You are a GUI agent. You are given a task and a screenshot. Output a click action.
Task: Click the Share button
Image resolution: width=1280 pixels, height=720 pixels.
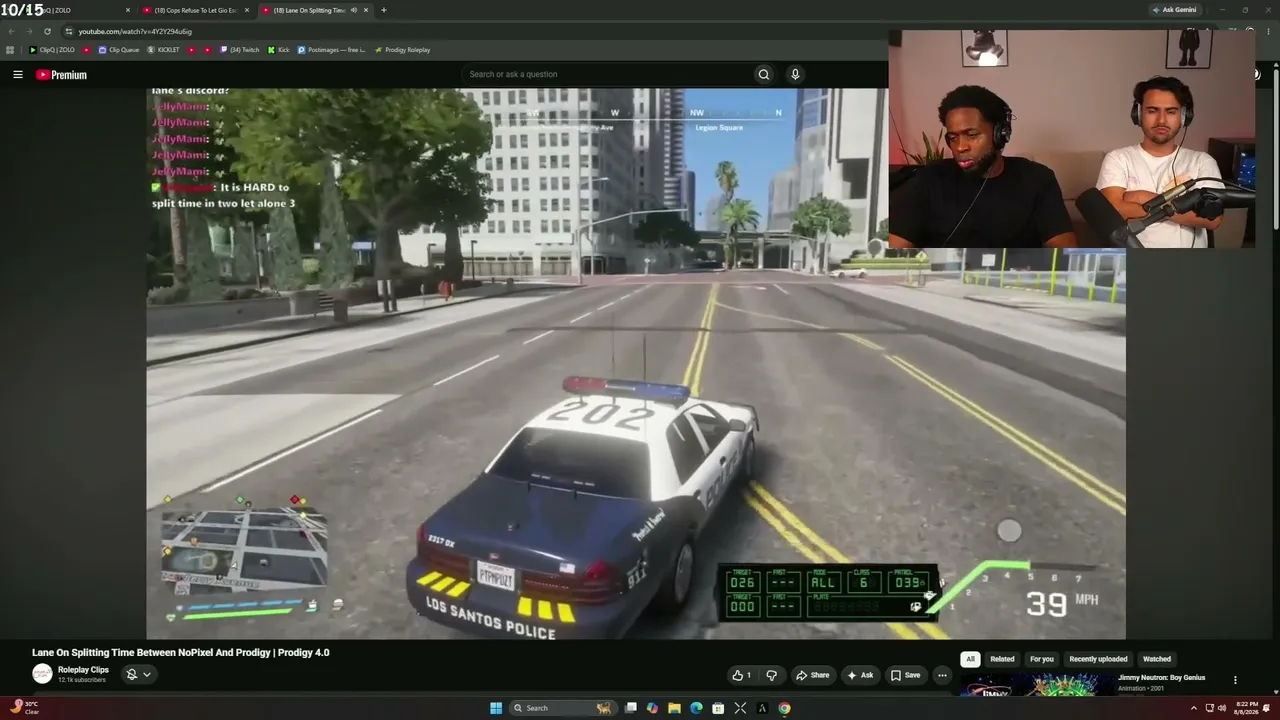(812, 675)
